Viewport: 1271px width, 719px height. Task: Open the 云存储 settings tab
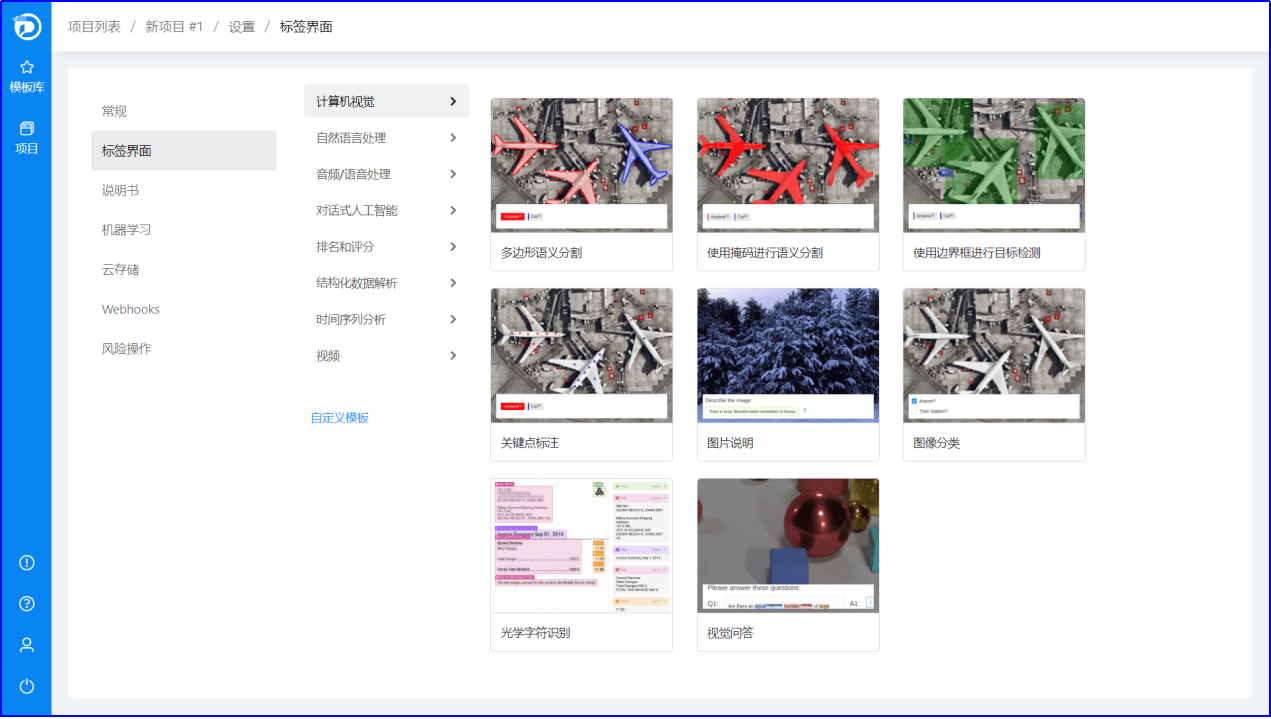[x=183, y=269]
